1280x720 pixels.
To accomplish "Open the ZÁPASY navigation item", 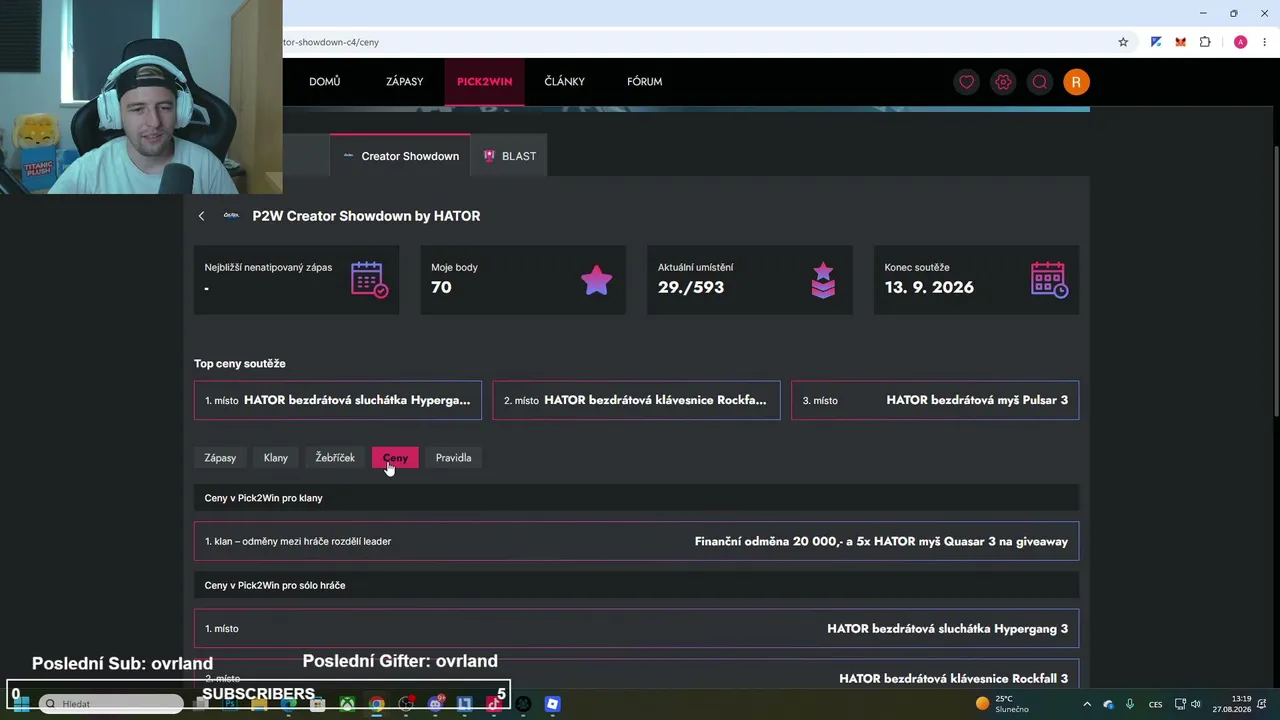I will tap(405, 82).
